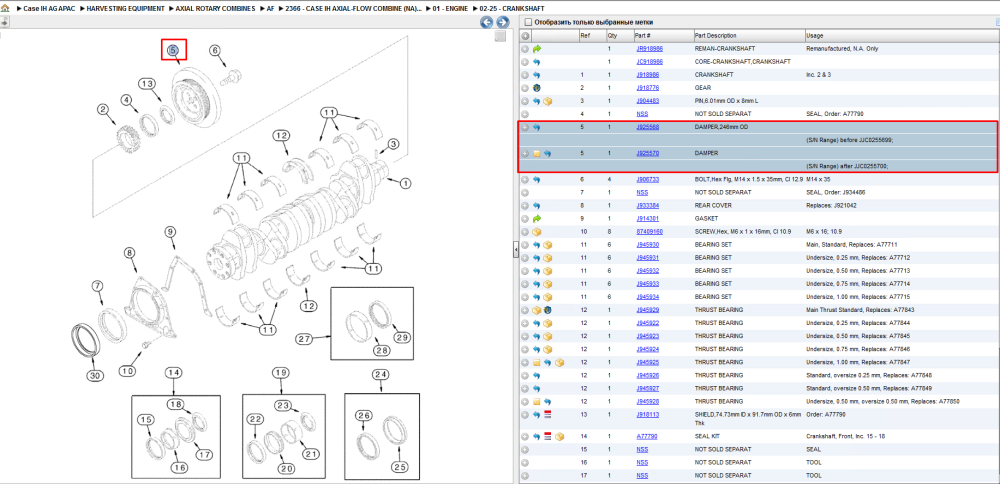This screenshot has height=484, width=1000.
Task: Toggle selection circle for GASKET row
Action: (525, 219)
